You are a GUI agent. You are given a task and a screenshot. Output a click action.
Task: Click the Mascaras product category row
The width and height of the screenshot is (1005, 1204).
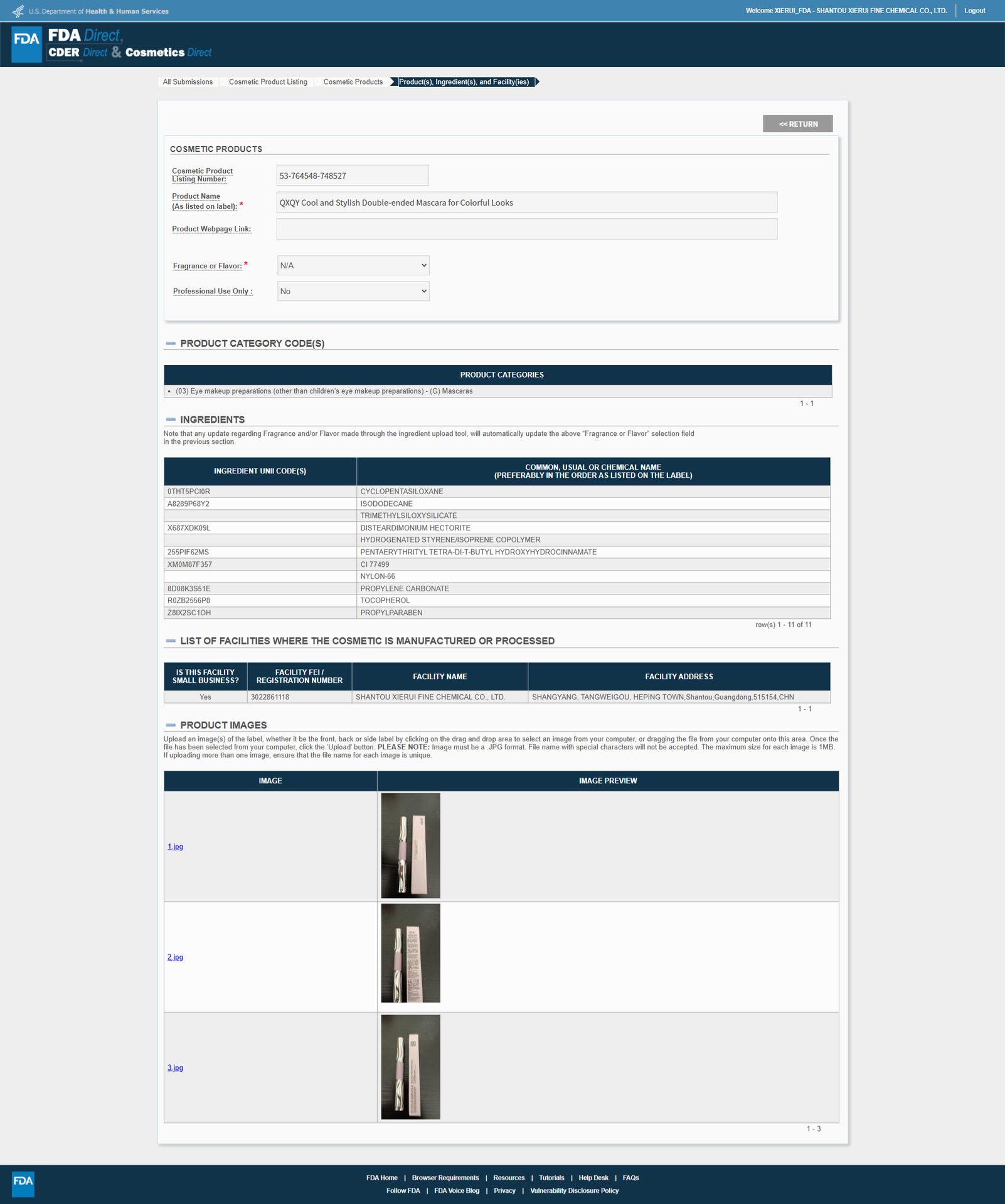tap(498, 391)
